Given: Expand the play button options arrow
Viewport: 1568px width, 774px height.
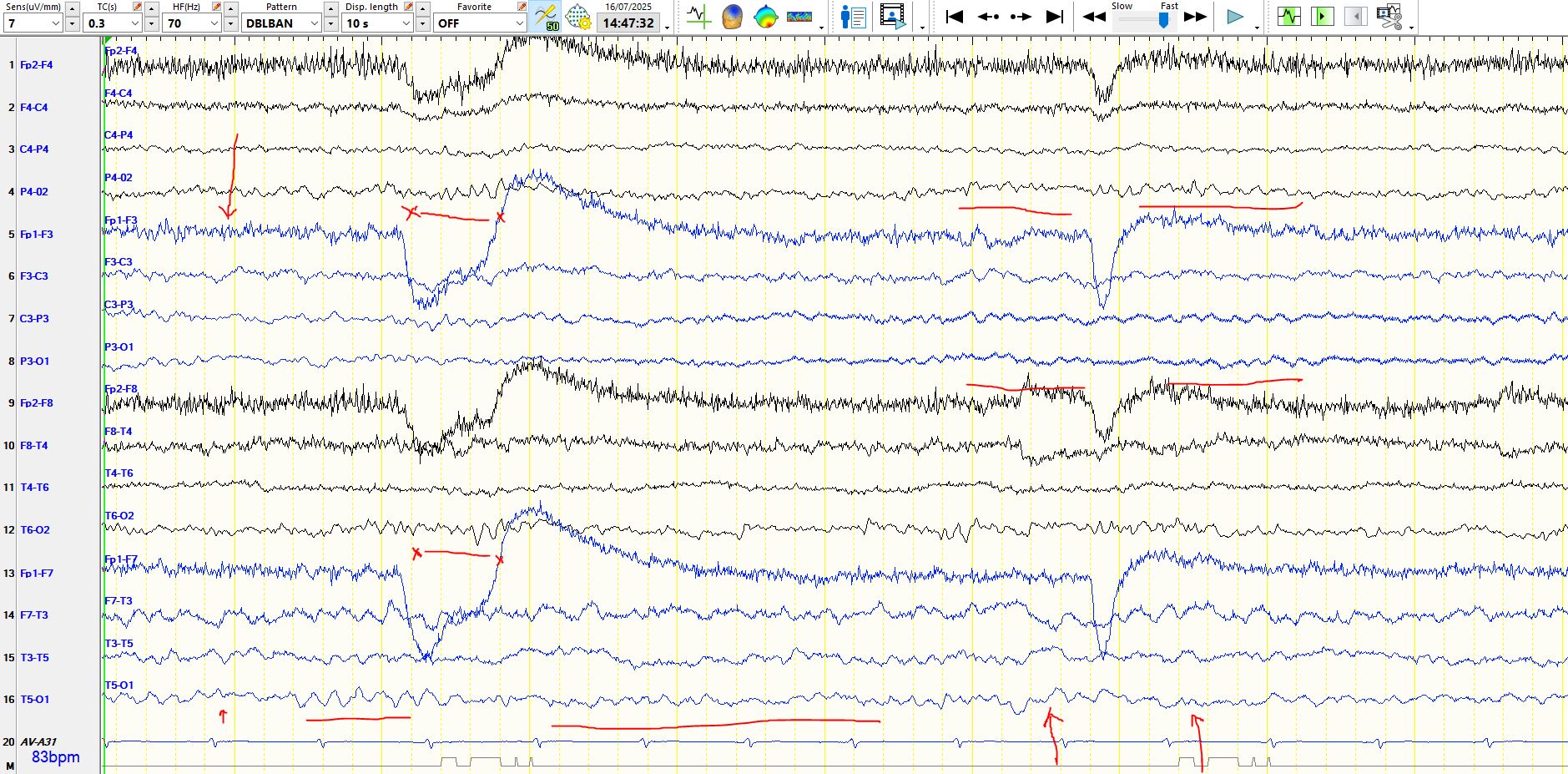Looking at the screenshot, I should click(1258, 27).
